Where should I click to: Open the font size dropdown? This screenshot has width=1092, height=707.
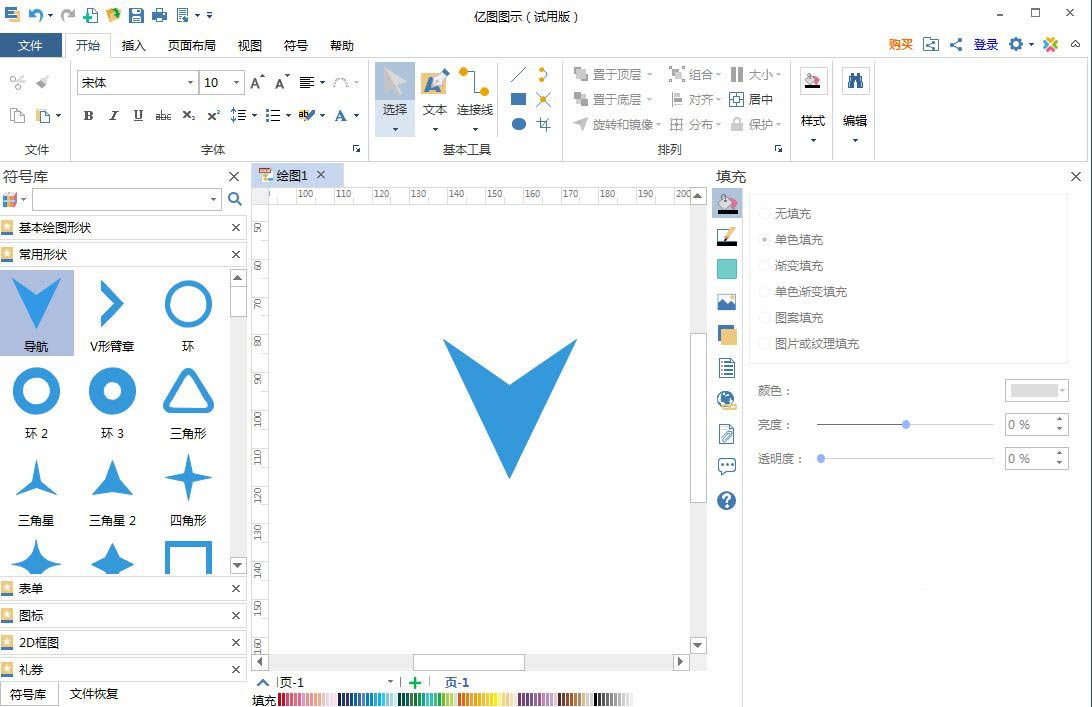[x=237, y=82]
